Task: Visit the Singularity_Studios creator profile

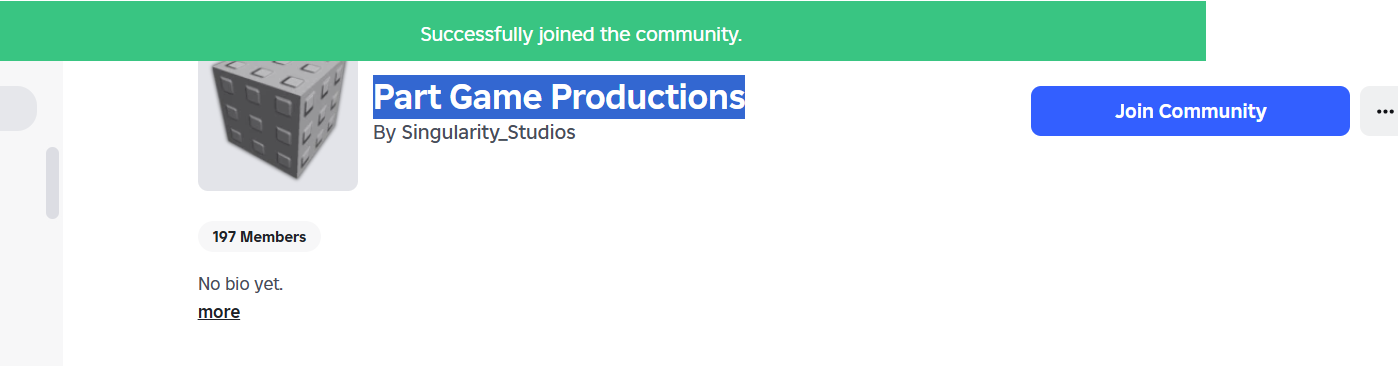Action: pyautogui.click(x=488, y=132)
